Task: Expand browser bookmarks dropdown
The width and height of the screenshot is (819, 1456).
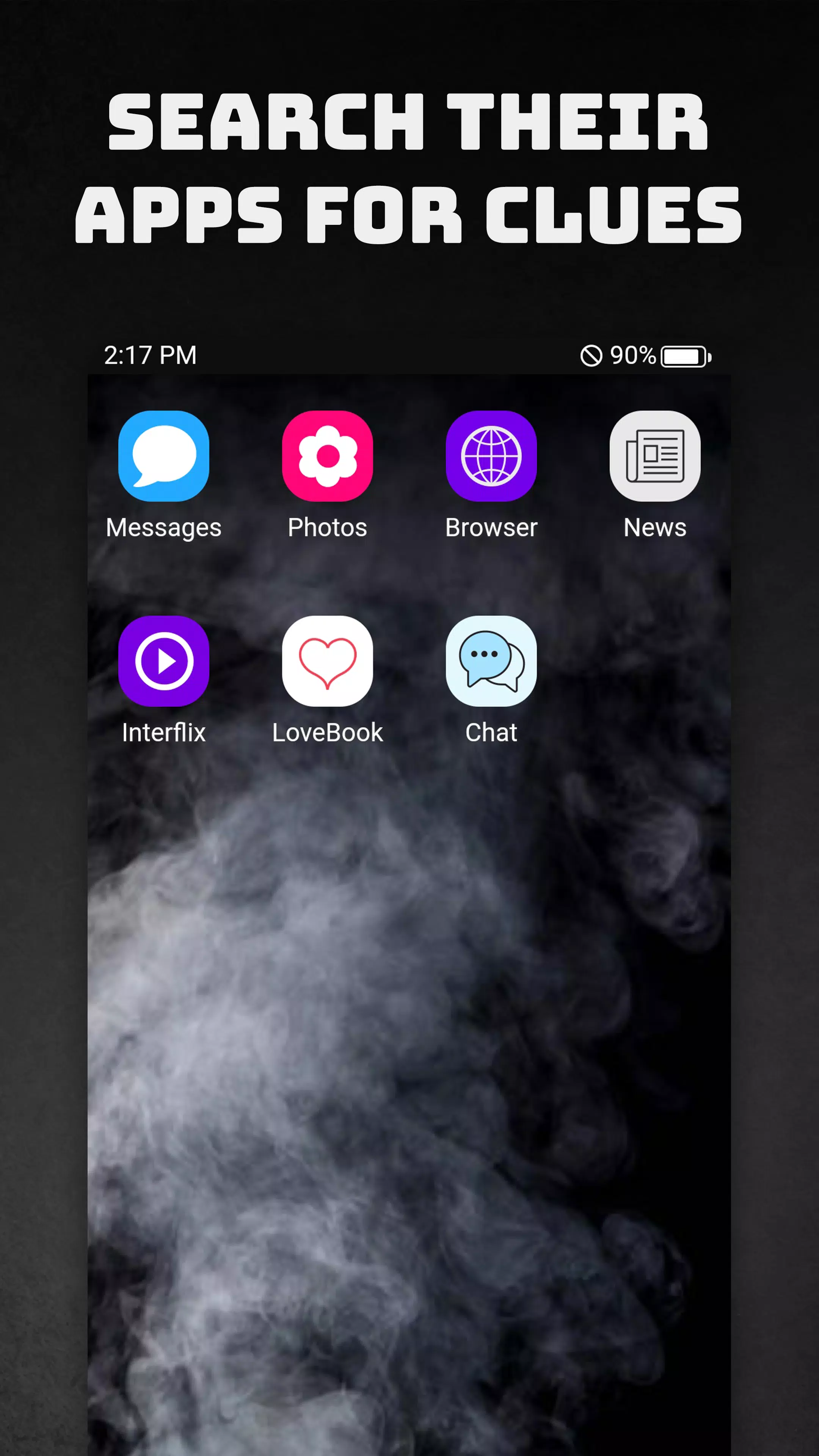Action: click(x=491, y=456)
